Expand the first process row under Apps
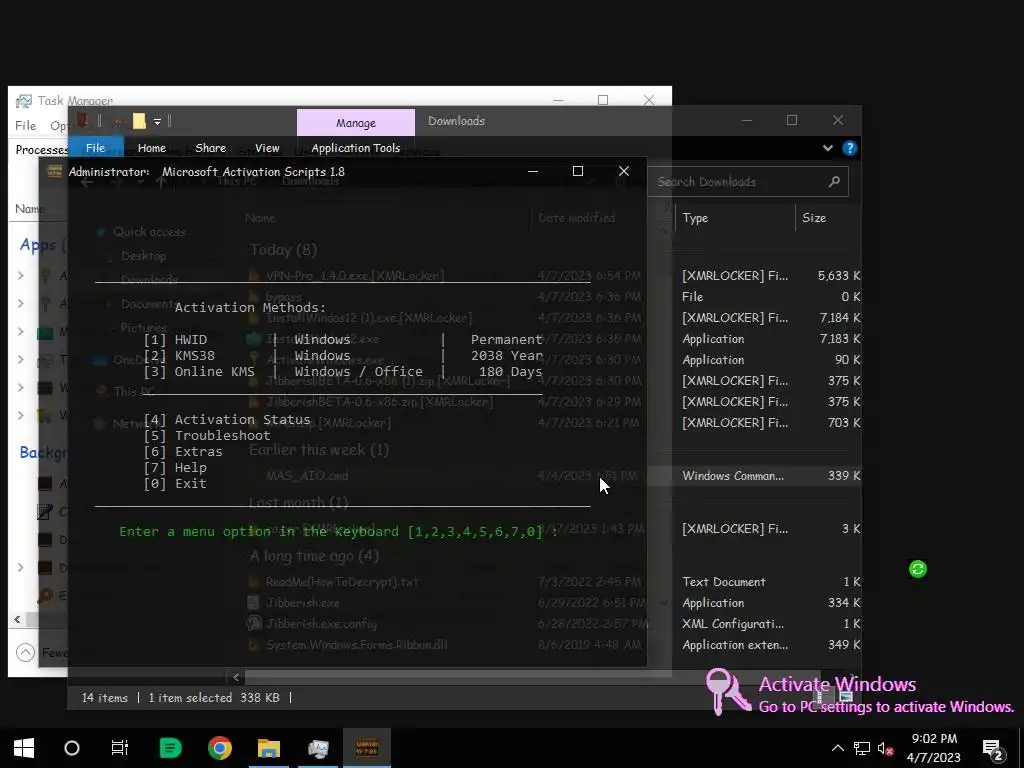The height and width of the screenshot is (768, 1024). pos(21,276)
